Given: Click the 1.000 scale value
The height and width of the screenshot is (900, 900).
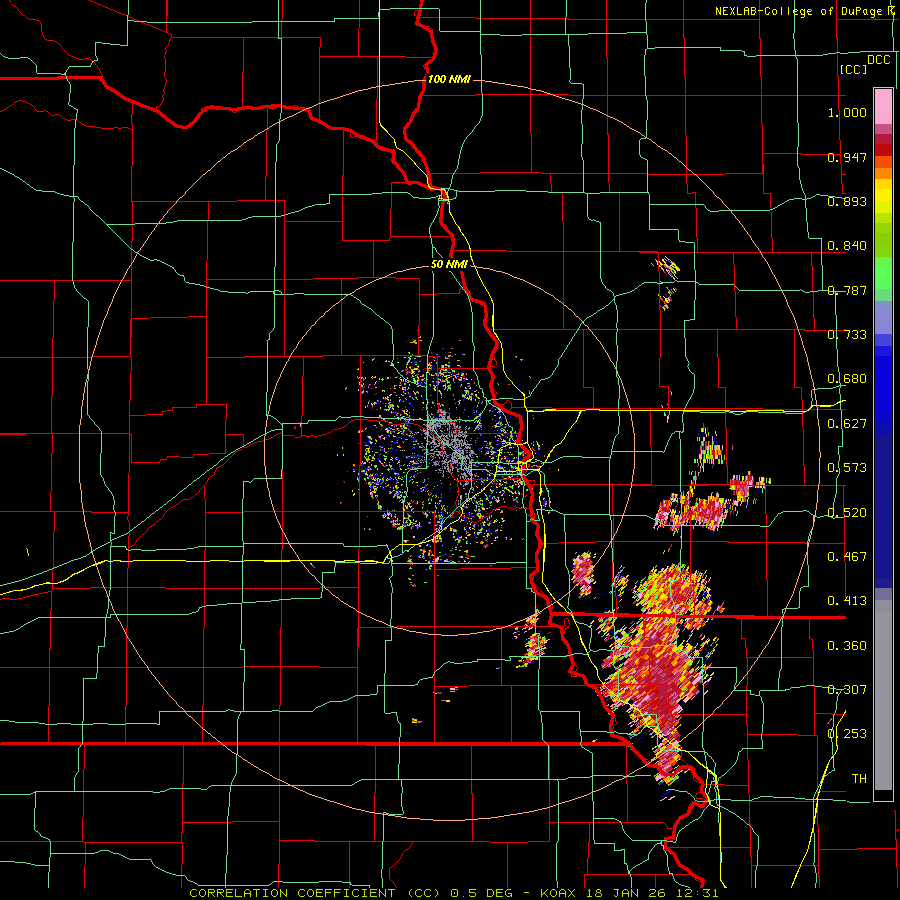Looking at the screenshot, I should coord(847,112).
